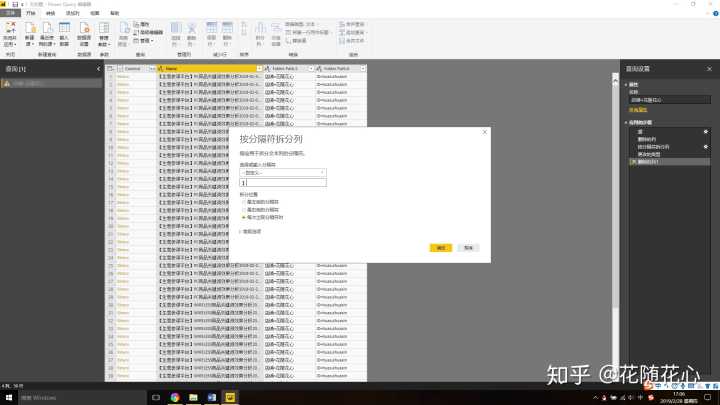This screenshot has width=720, height=405.
Task: Click the yellow OK button in dialog
Action: click(441, 248)
